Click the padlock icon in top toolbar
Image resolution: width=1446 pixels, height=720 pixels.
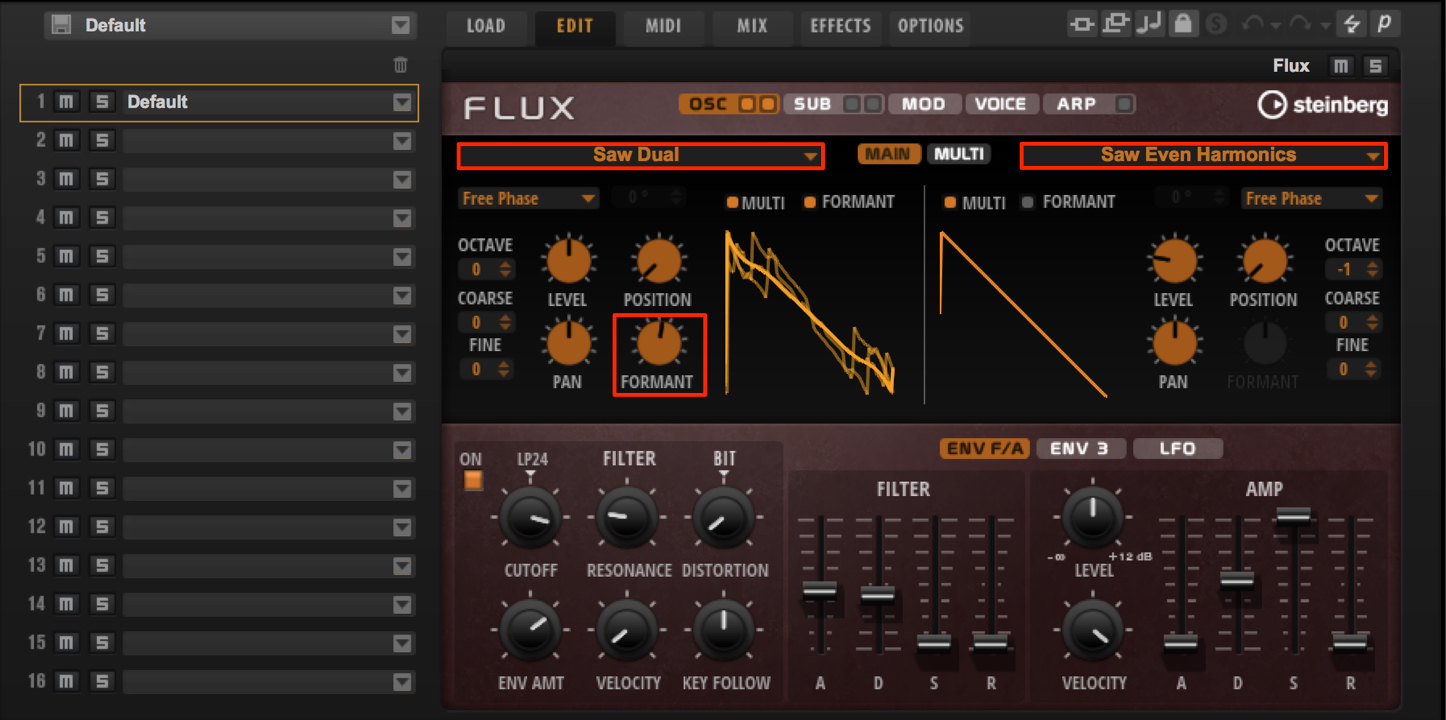tap(1182, 24)
